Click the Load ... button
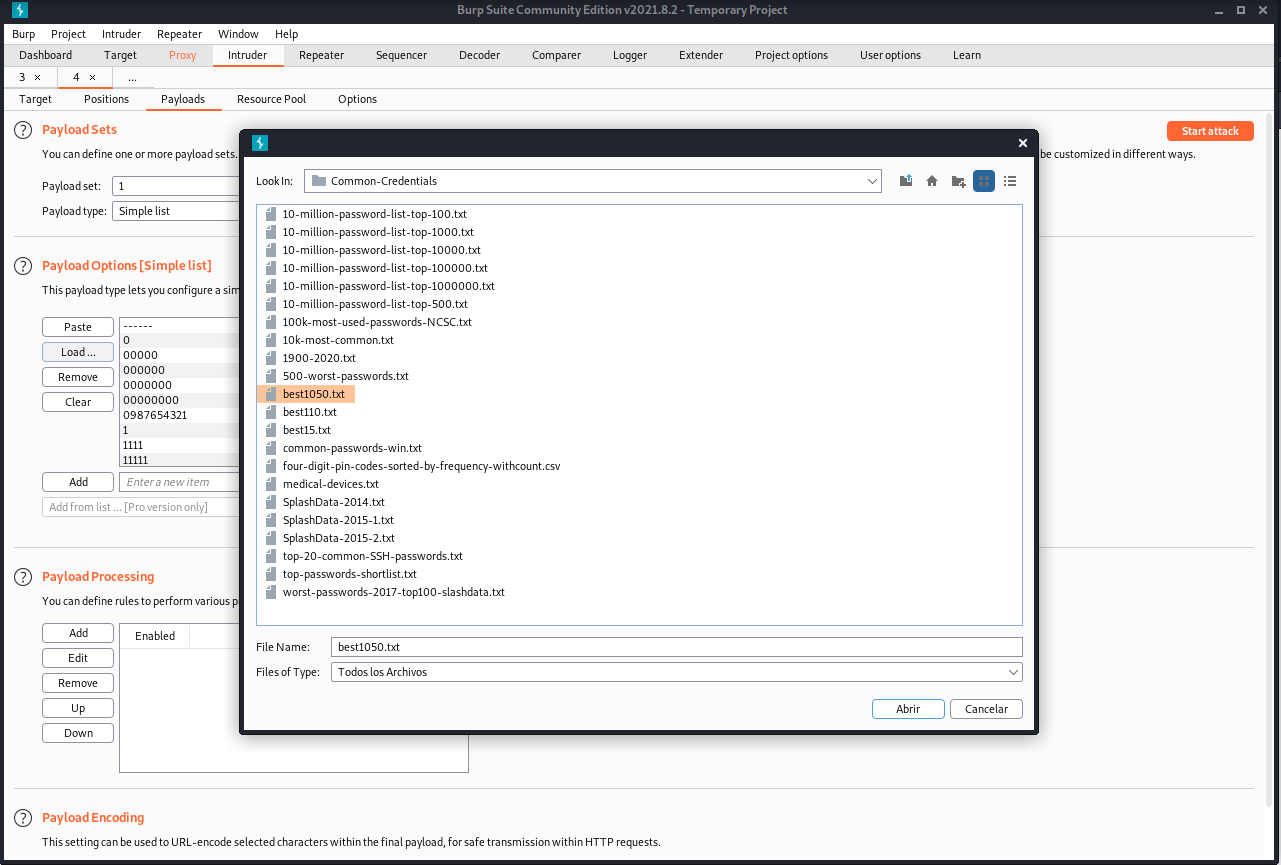The height and width of the screenshot is (865, 1281). coord(78,352)
